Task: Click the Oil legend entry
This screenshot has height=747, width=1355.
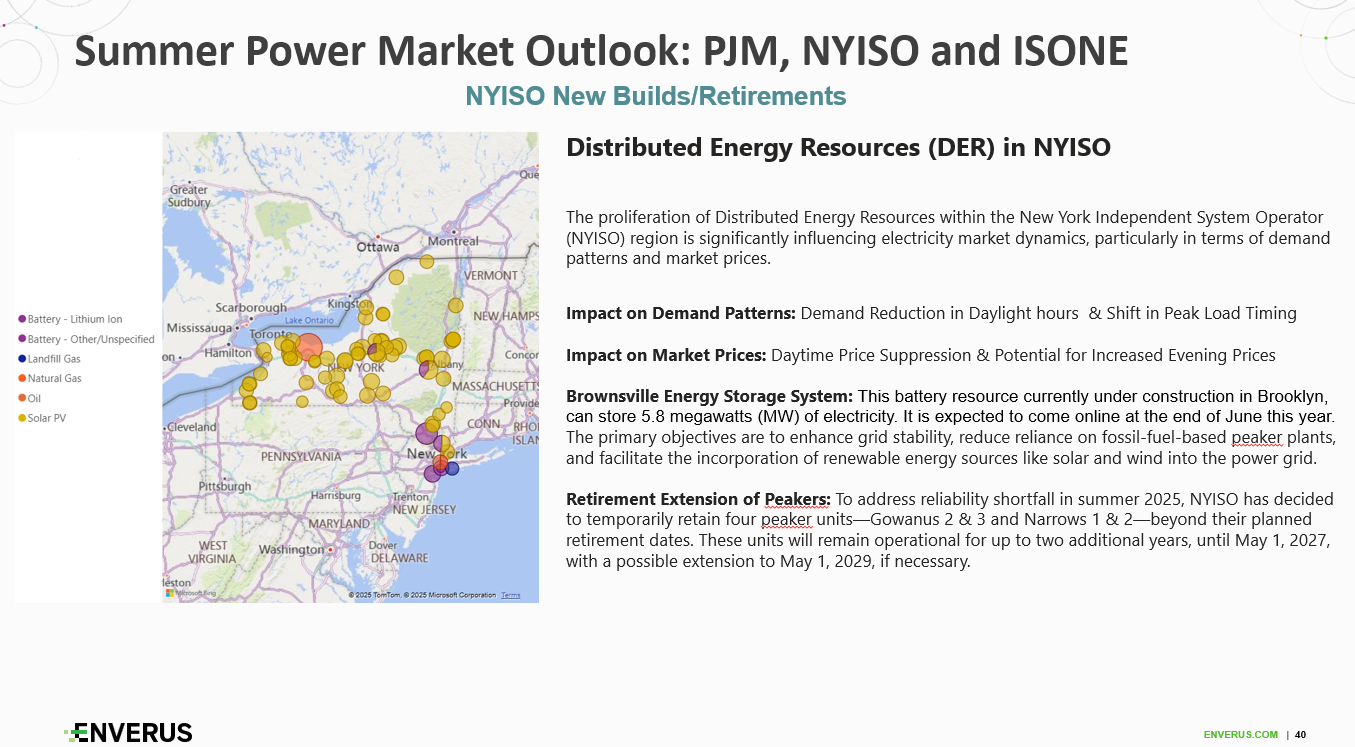Action: tap(34, 398)
